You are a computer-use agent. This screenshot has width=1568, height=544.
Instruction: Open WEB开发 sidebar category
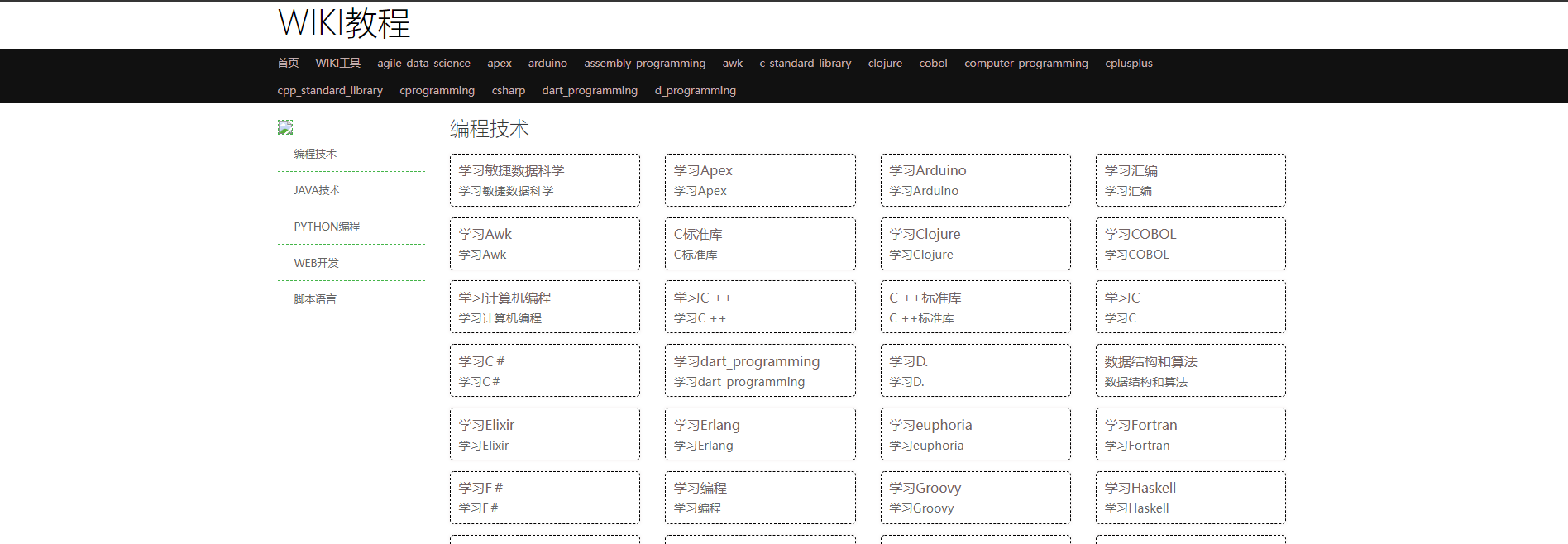pos(316,263)
